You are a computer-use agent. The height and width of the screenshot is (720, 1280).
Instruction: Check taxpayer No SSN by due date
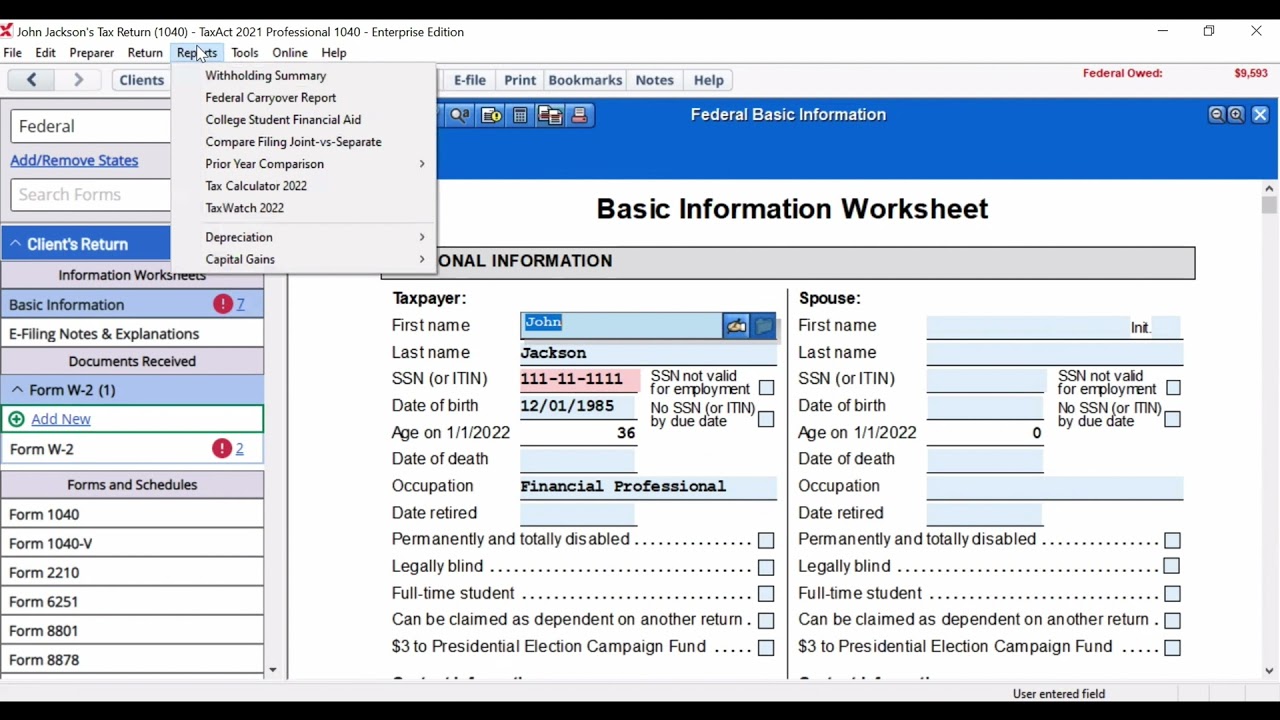(766, 420)
